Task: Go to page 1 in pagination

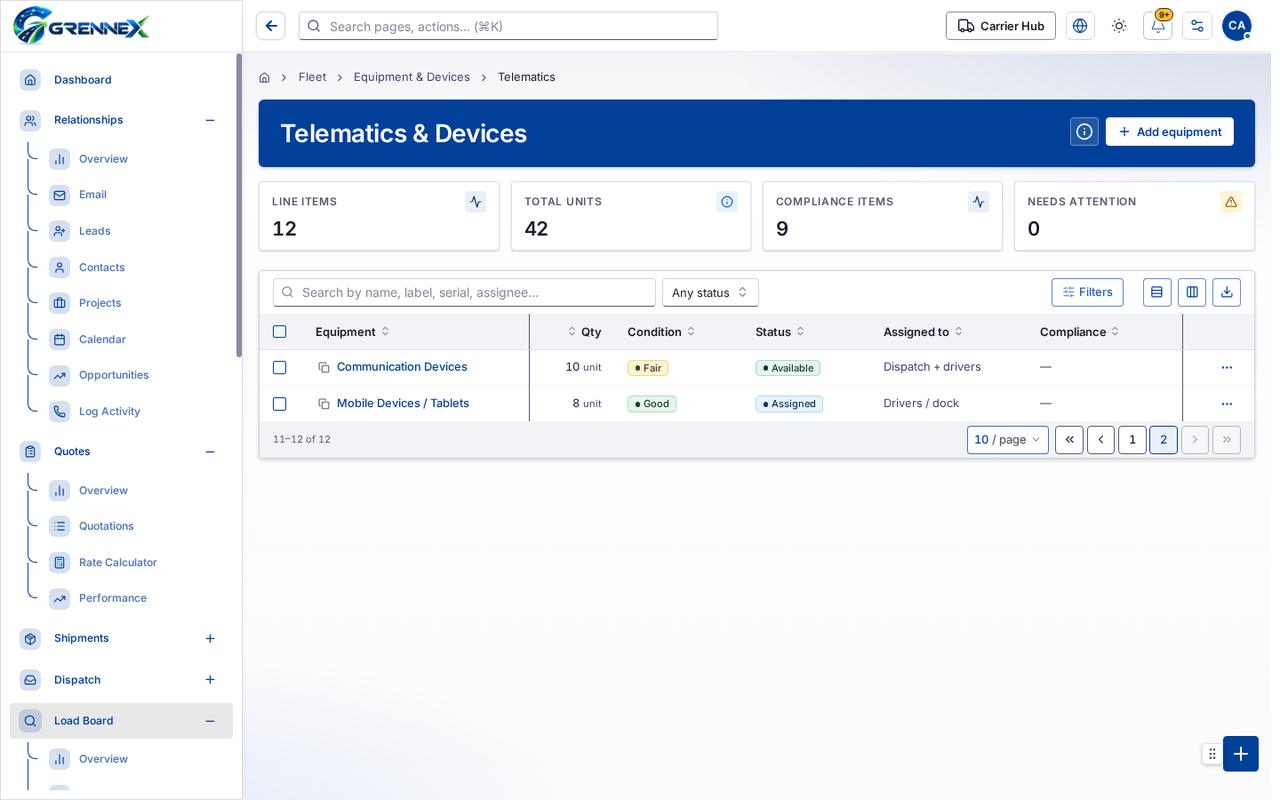Action: click(1132, 440)
